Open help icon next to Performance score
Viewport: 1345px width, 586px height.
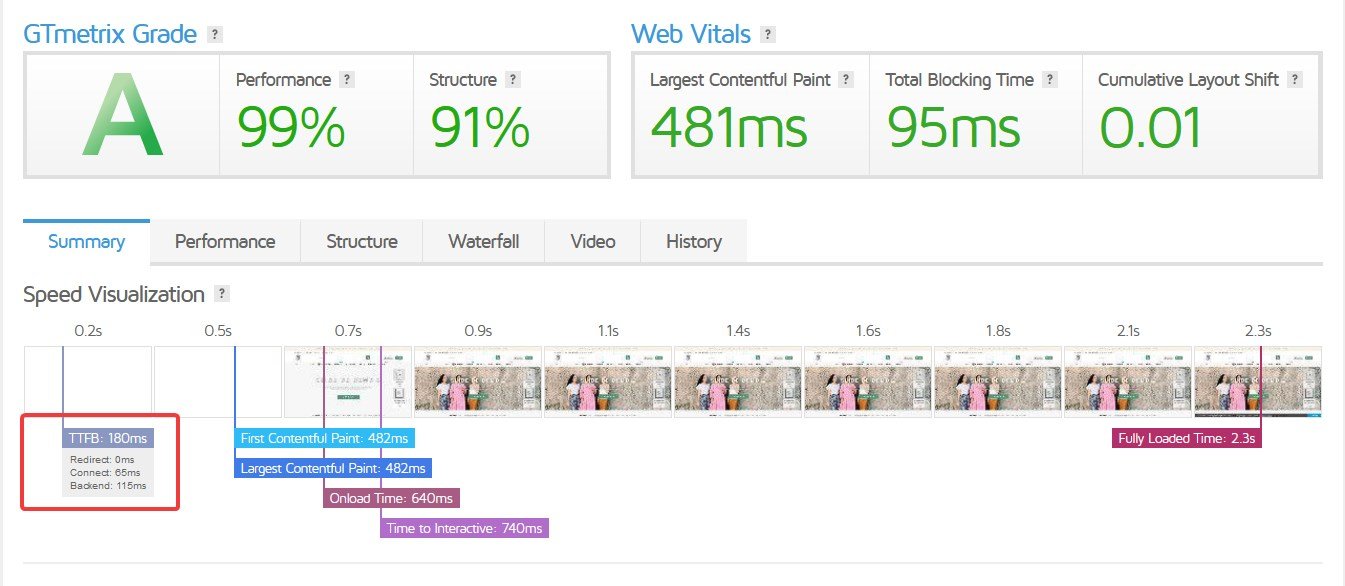coord(347,80)
